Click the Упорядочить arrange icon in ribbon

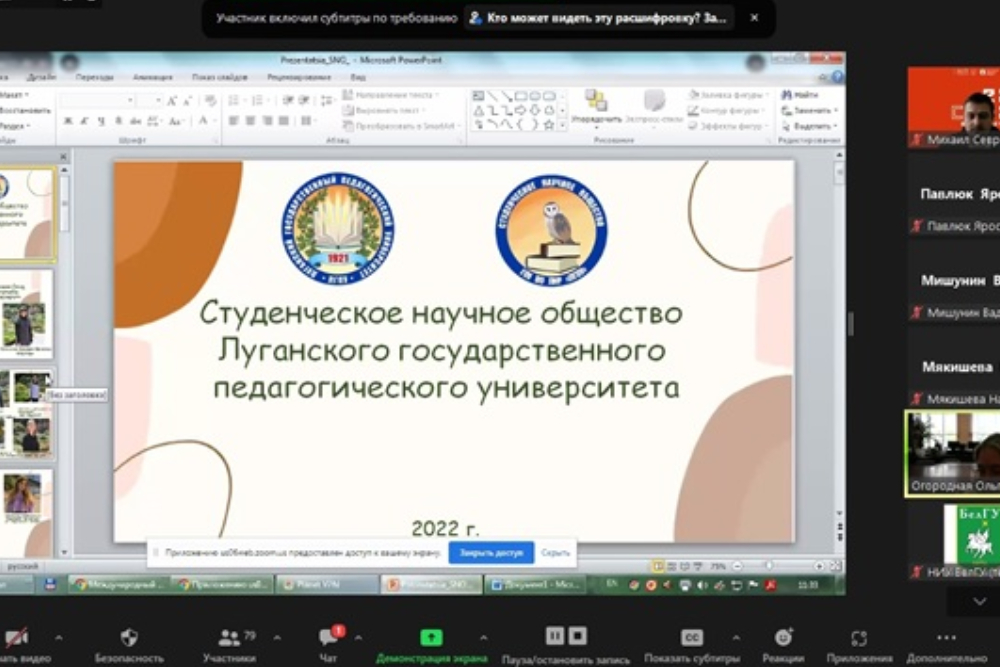click(597, 105)
